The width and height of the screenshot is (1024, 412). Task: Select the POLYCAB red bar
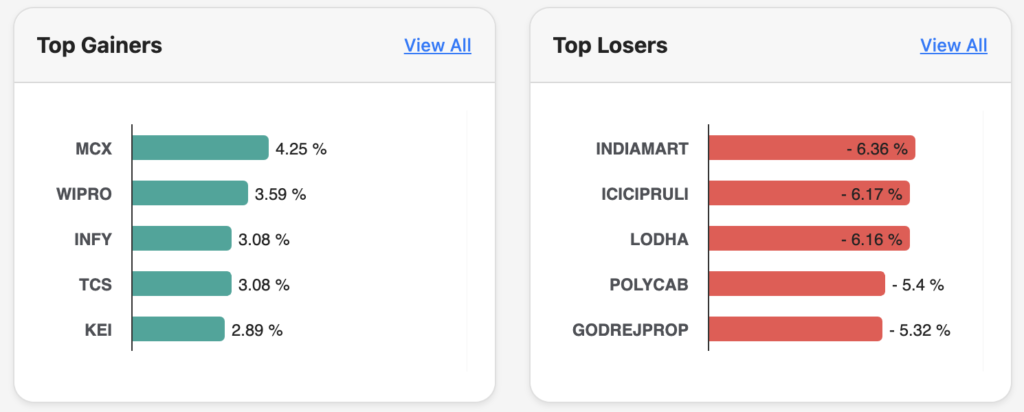tap(796, 284)
